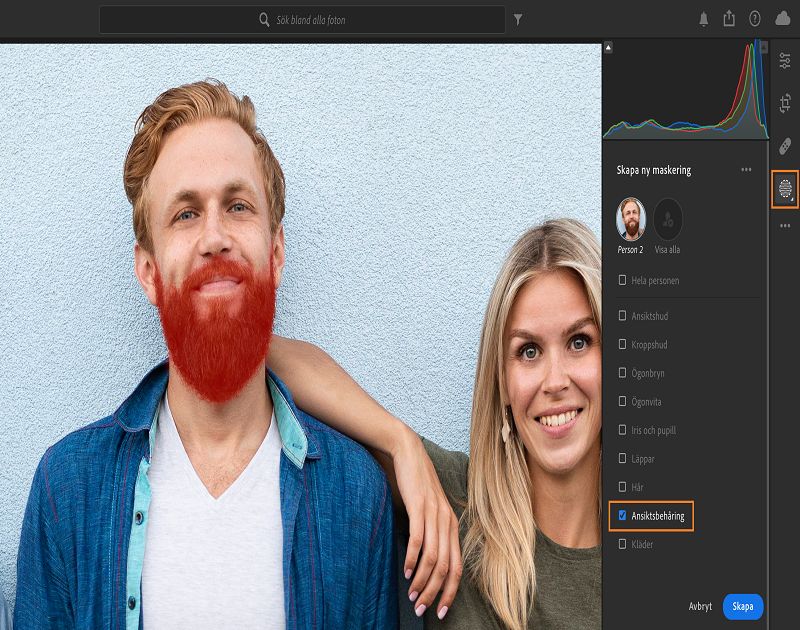This screenshot has height=630, width=800.
Task: Open the sidebar three-dot more menu
Action: coord(785,225)
